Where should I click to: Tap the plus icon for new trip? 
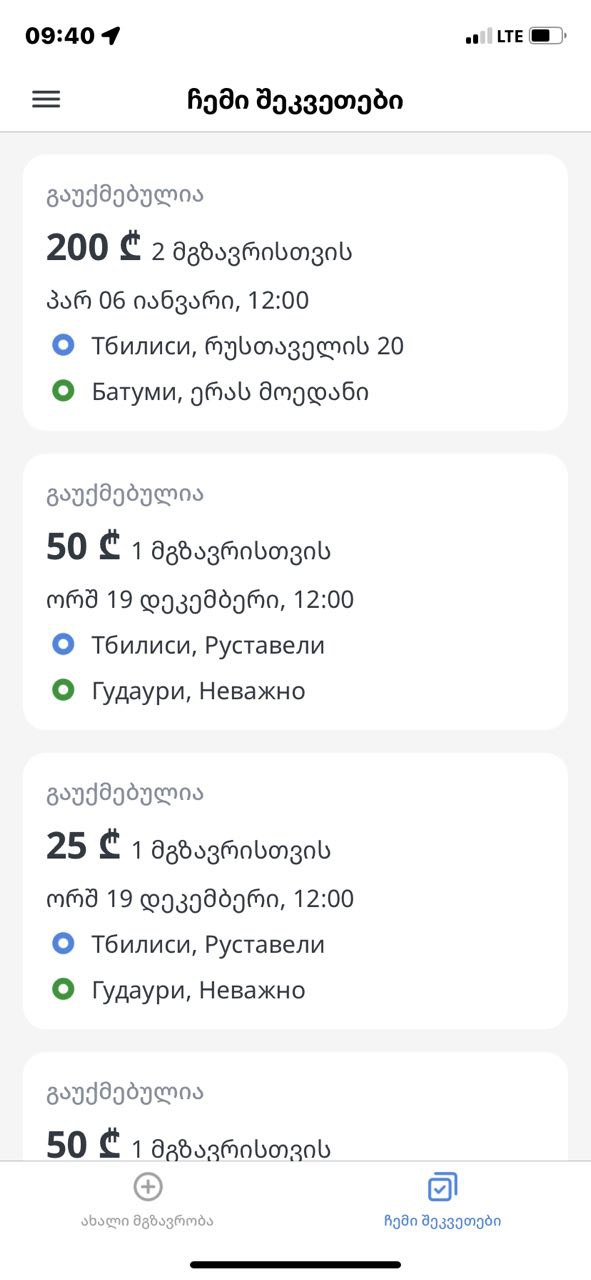point(148,1187)
